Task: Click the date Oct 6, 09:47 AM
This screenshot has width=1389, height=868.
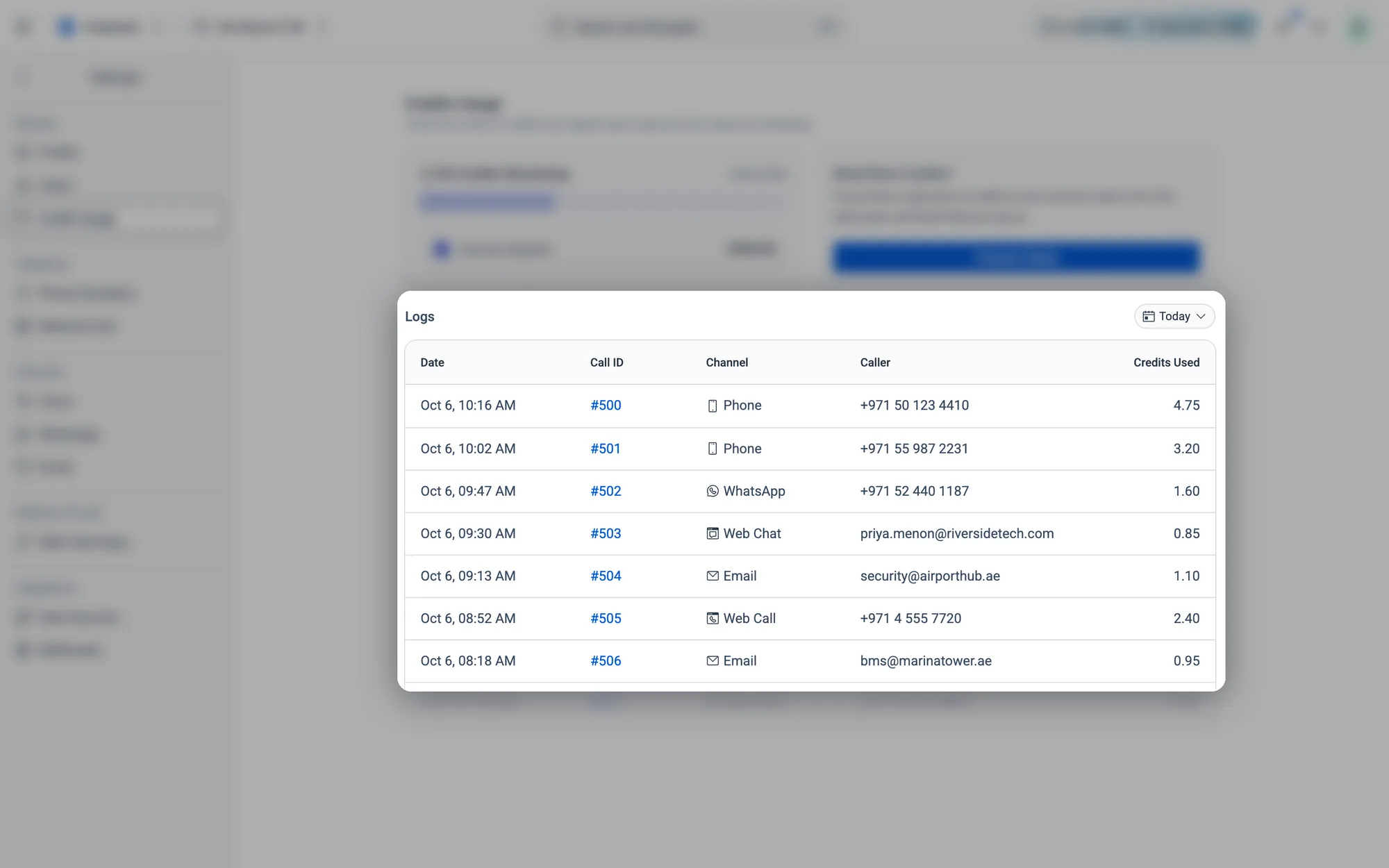Action: click(x=468, y=491)
